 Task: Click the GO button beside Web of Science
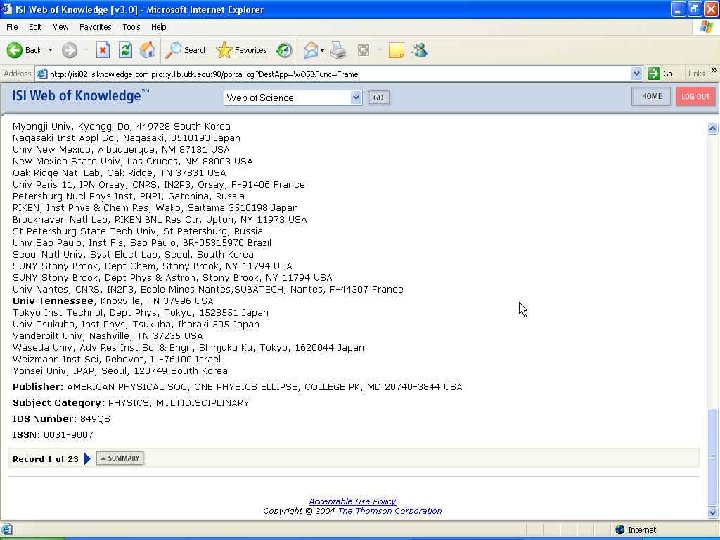point(378,97)
